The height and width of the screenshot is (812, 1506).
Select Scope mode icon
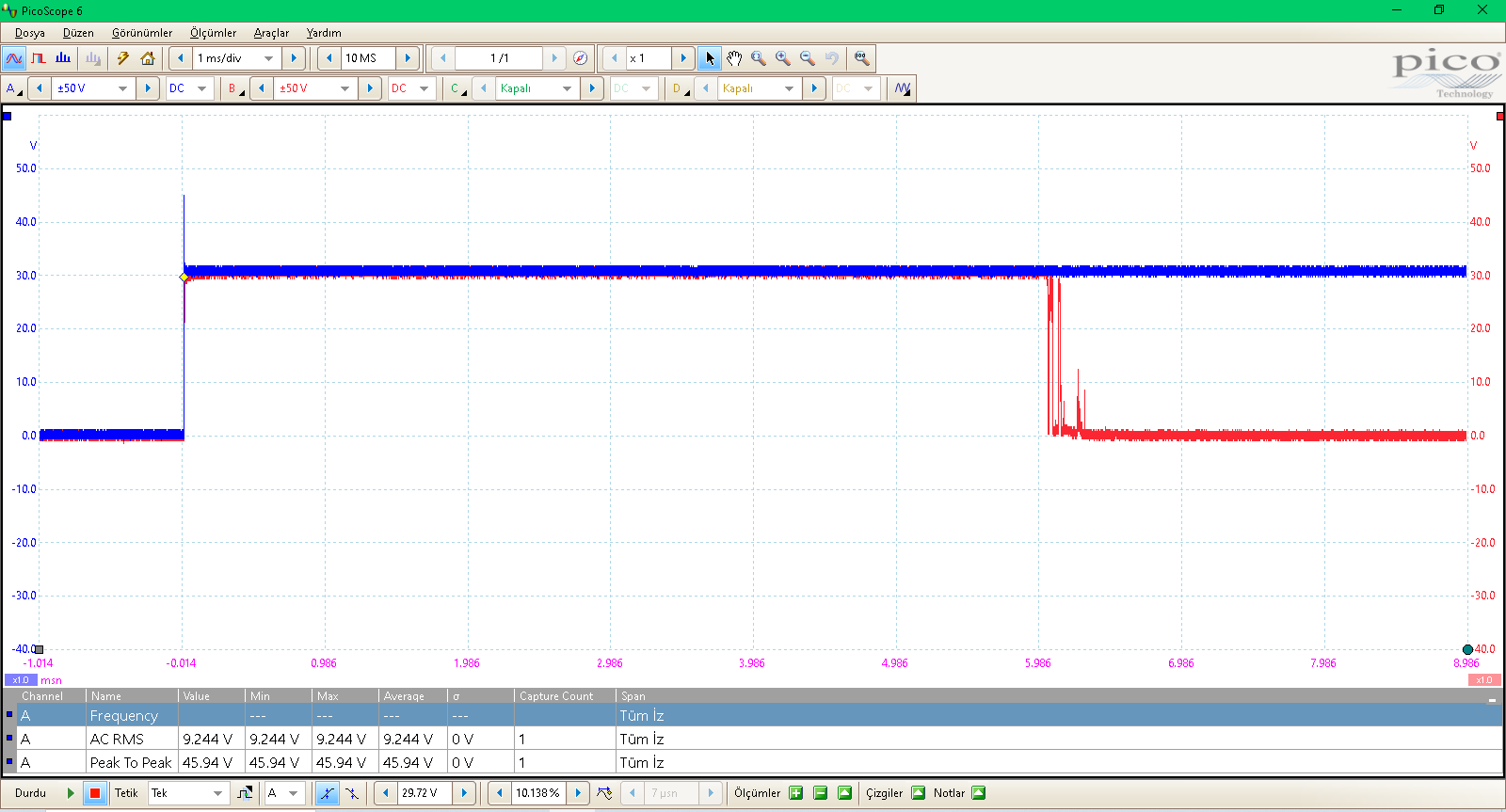click(14, 58)
